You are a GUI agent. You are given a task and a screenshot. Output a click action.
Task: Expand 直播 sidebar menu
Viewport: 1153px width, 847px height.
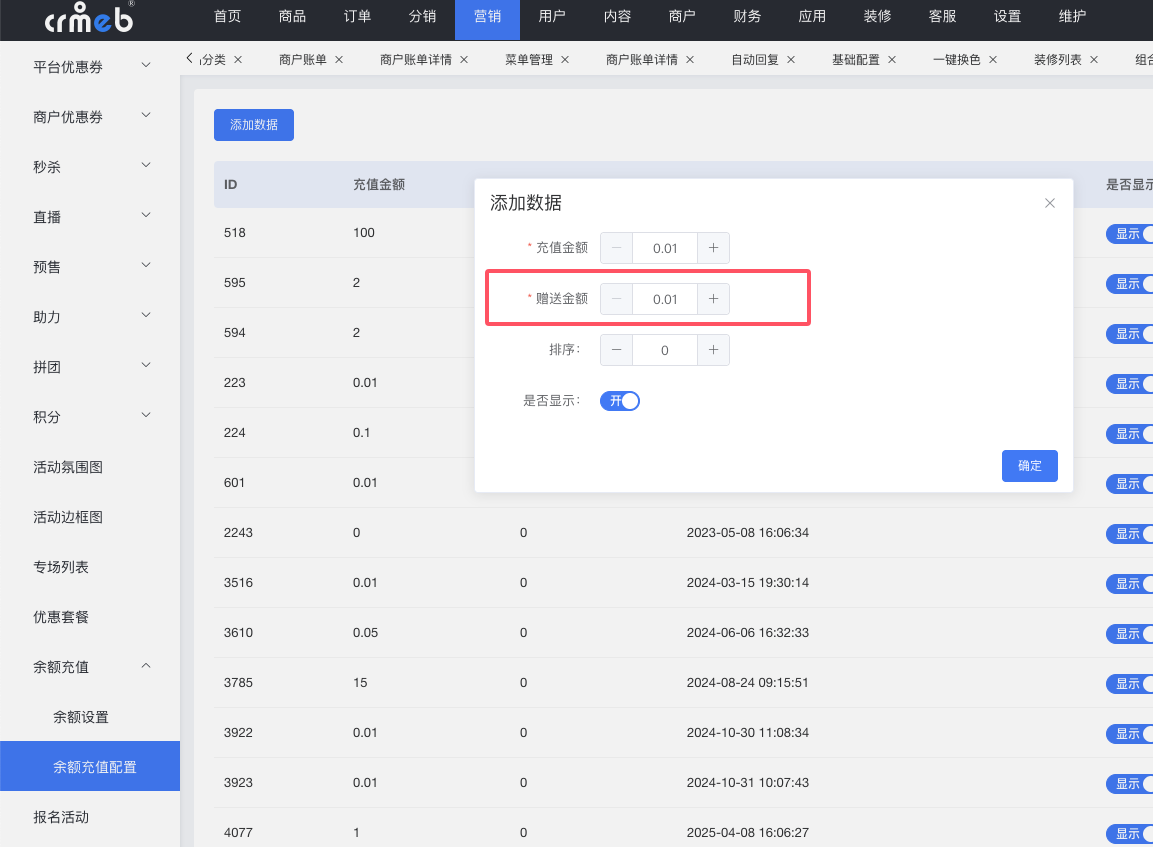[x=90, y=217]
